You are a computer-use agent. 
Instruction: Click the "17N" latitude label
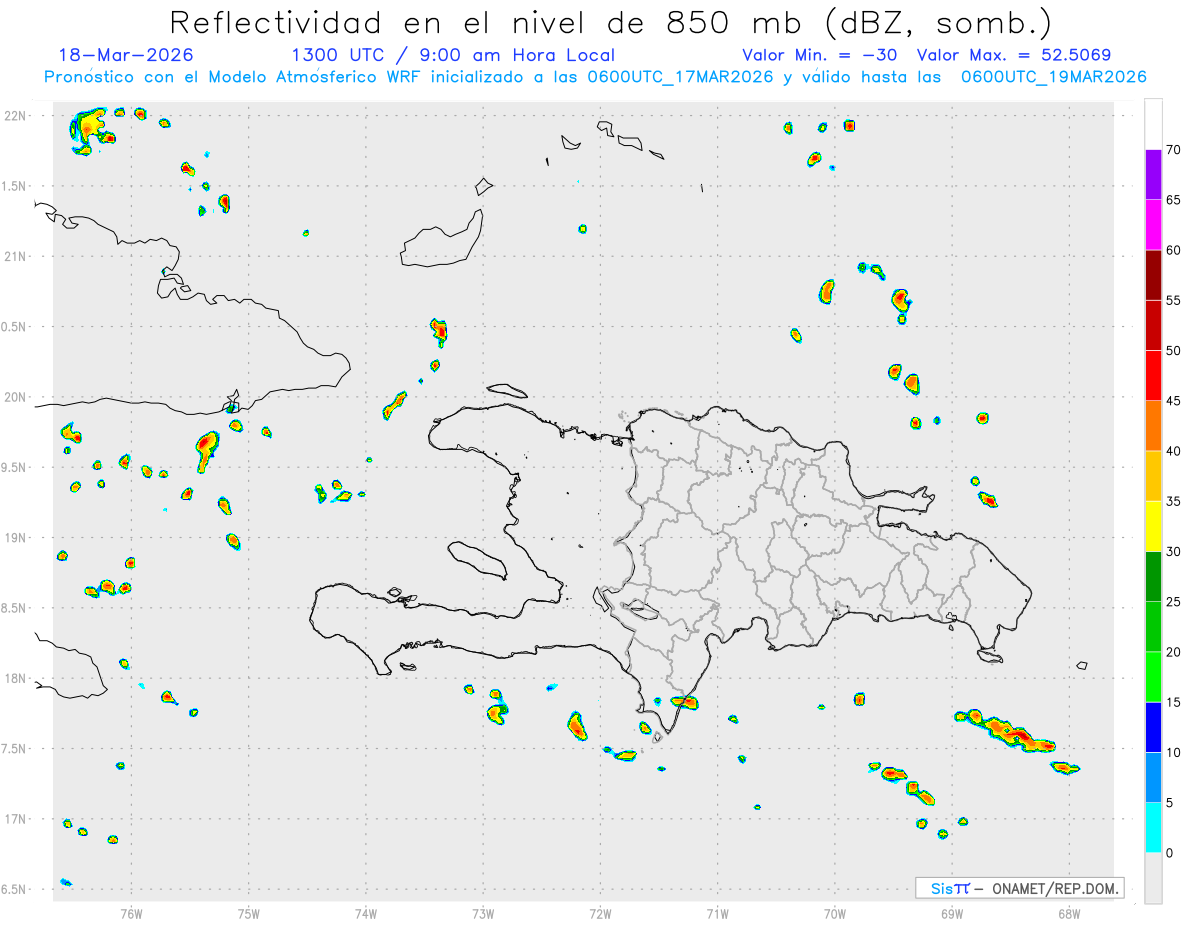(17, 819)
